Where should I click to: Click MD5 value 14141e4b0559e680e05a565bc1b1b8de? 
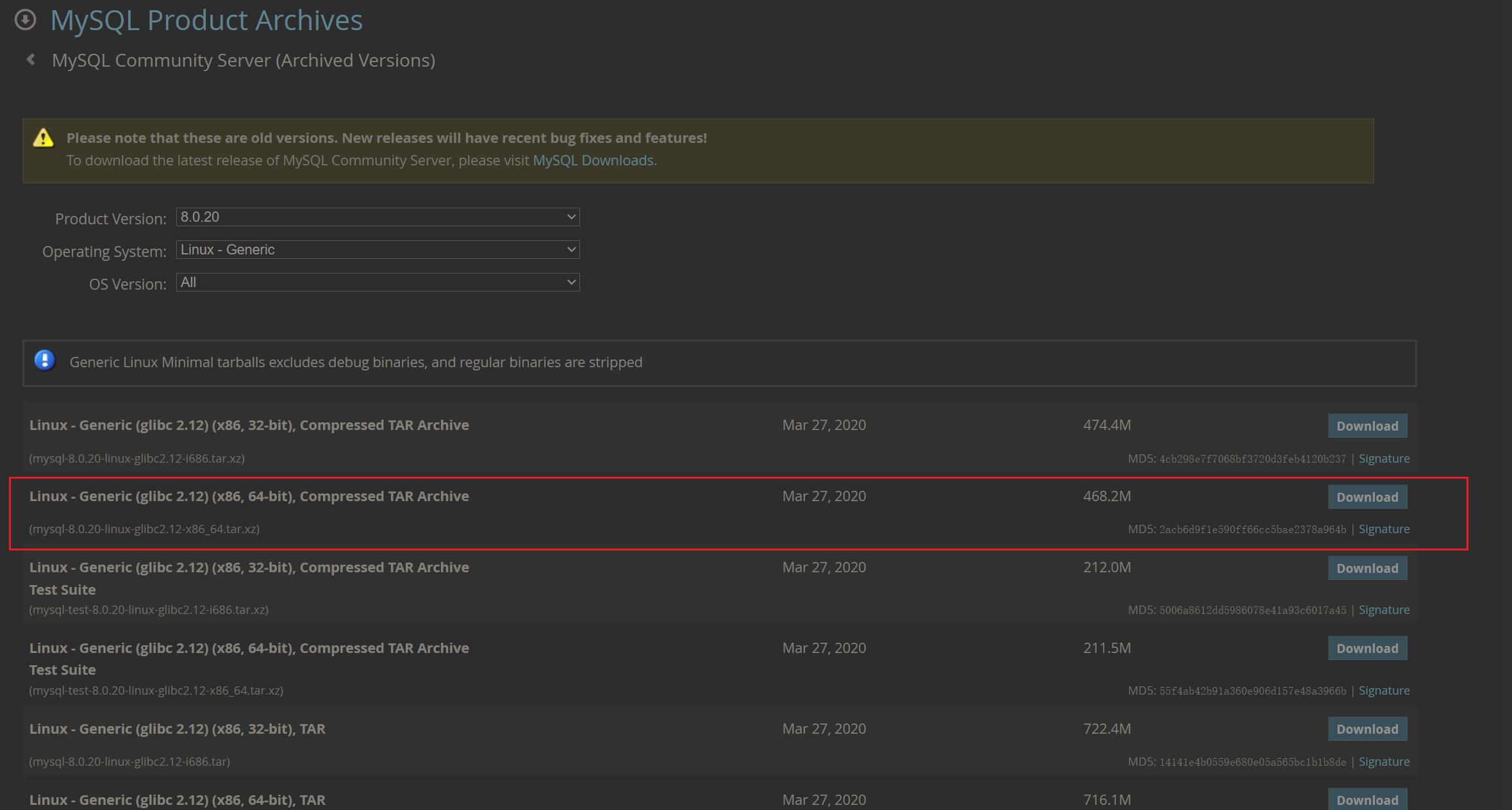click(x=1252, y=762)
